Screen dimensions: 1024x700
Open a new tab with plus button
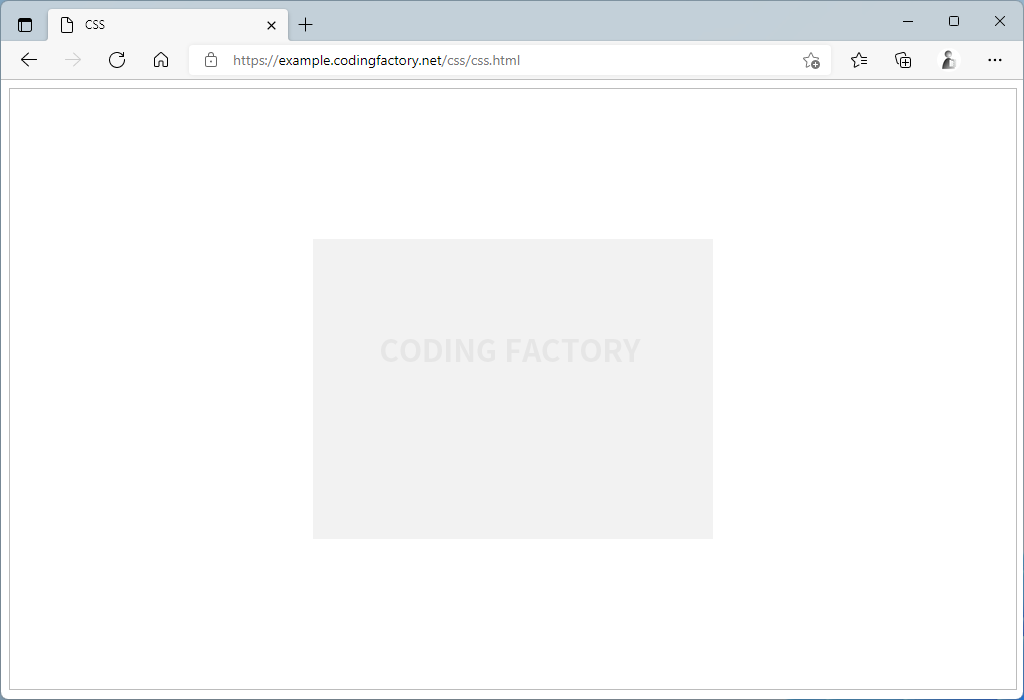pyautogui.click(x=305, y=25)
